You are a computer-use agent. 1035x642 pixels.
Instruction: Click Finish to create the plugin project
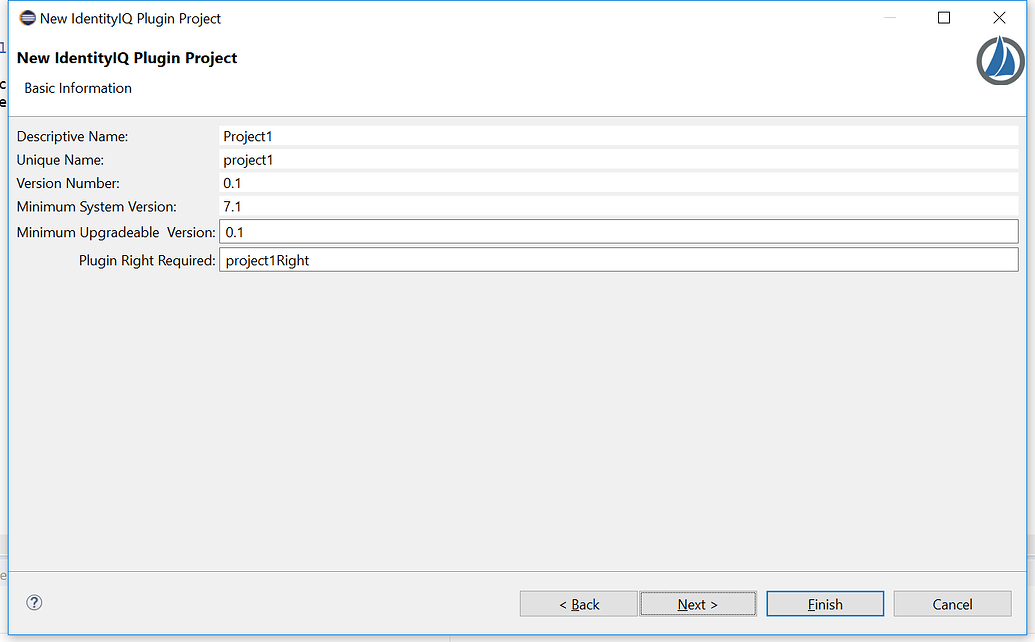click(825, 603)
